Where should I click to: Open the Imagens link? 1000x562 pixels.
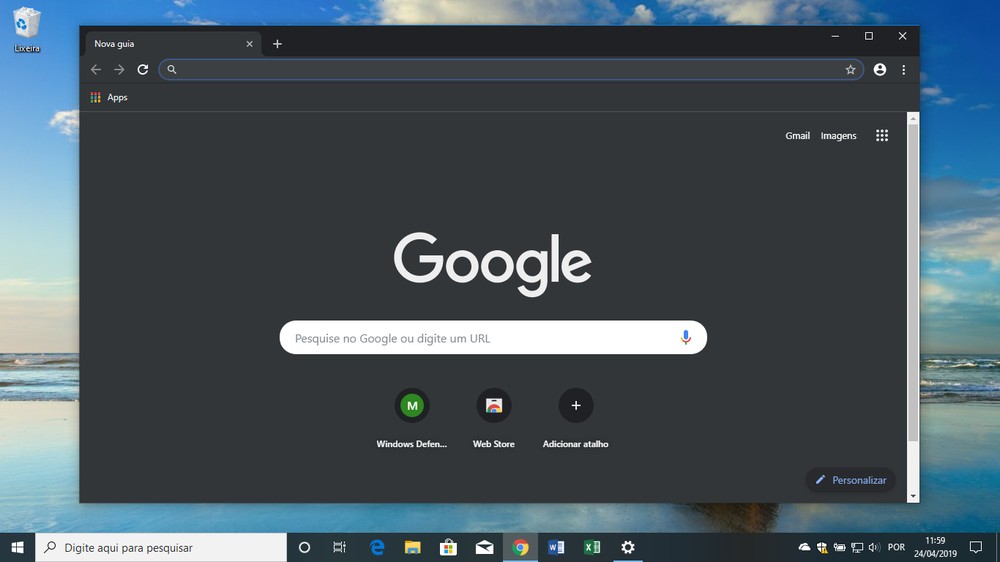[838, 135]
